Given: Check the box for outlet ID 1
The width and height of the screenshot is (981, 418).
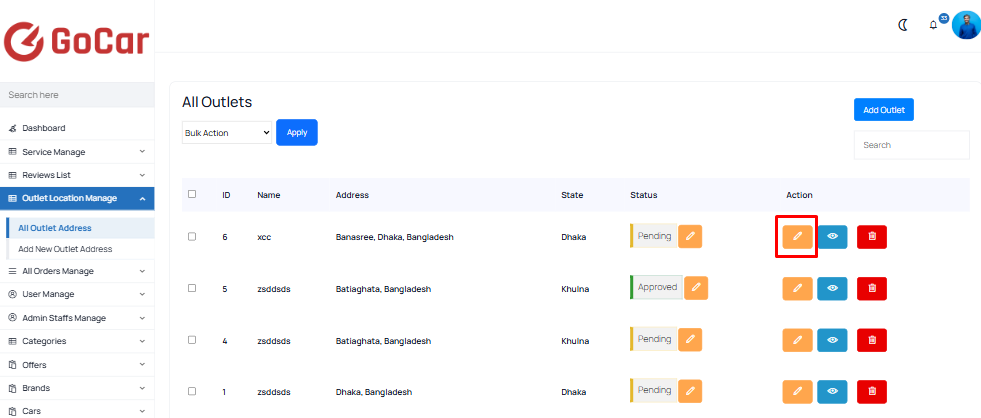Looking at the screenshot, I should [x=192, y=391].
